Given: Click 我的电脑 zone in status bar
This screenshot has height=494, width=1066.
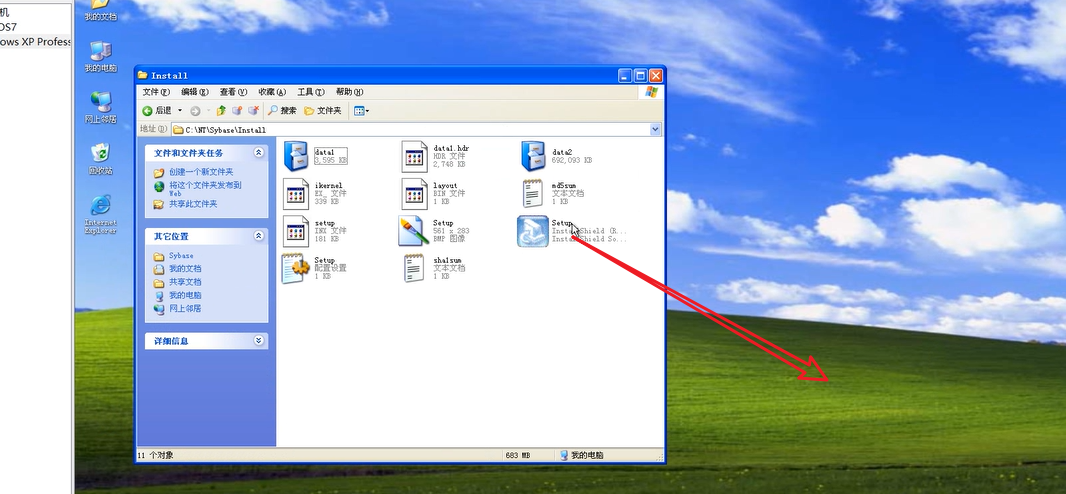Looking at the screenshot, I should [x=581, y=455].
